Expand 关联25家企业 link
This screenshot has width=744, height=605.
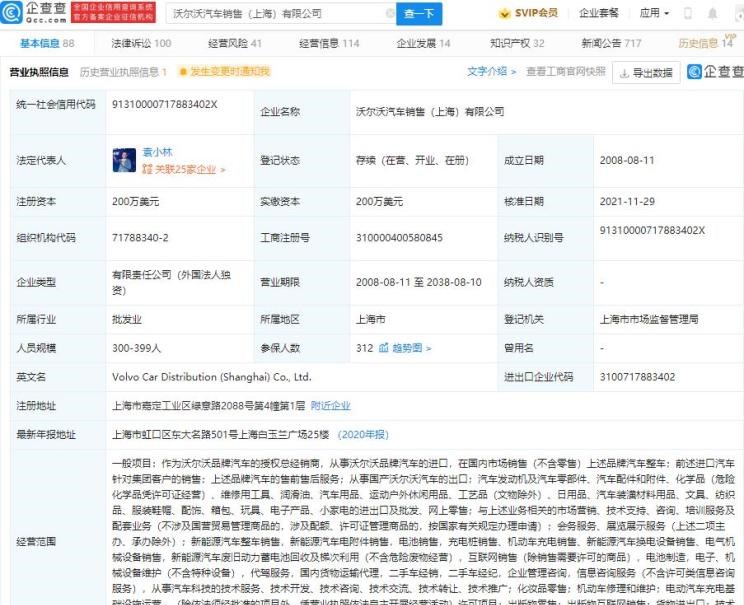(185, 169)
